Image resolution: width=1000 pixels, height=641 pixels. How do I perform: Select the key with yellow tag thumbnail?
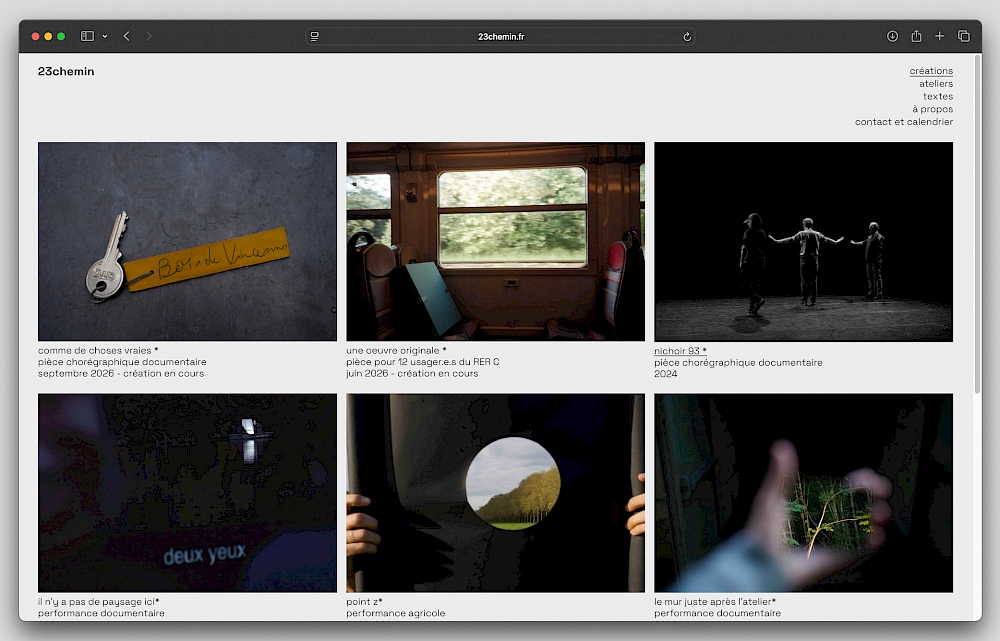[187, 241]
